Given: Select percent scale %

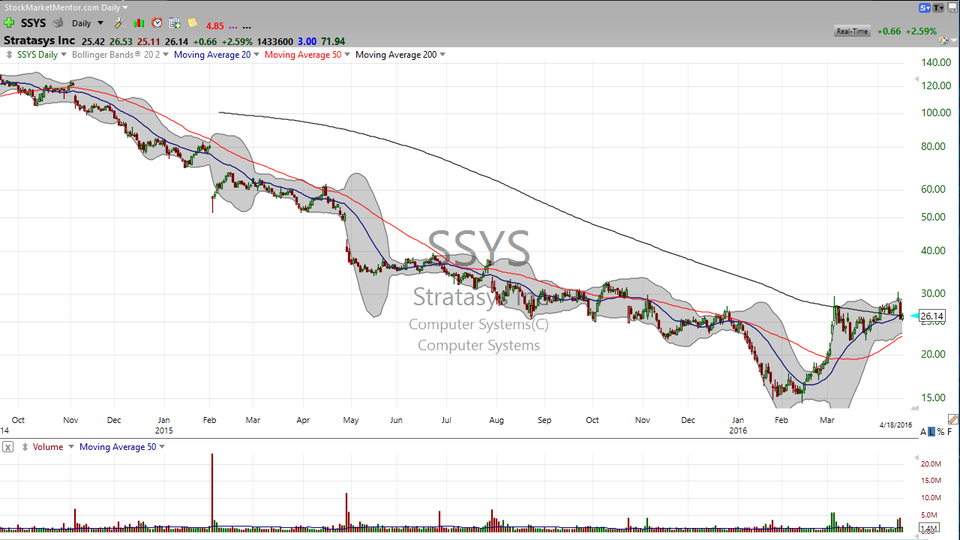Looking at the screenshot, I should (x=940, y=432).
